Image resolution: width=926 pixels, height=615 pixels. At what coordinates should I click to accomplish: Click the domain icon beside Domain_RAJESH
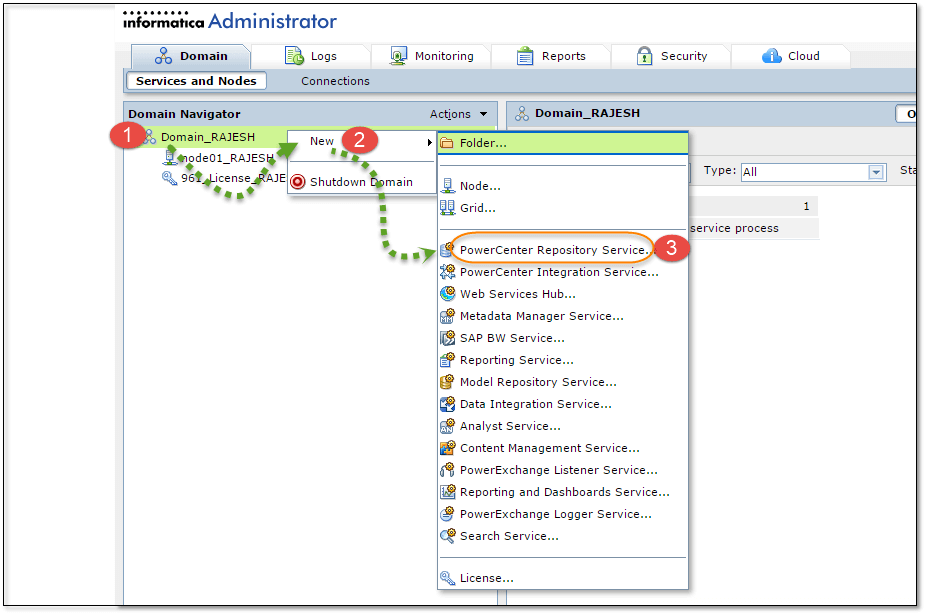(x=151, y=137)
